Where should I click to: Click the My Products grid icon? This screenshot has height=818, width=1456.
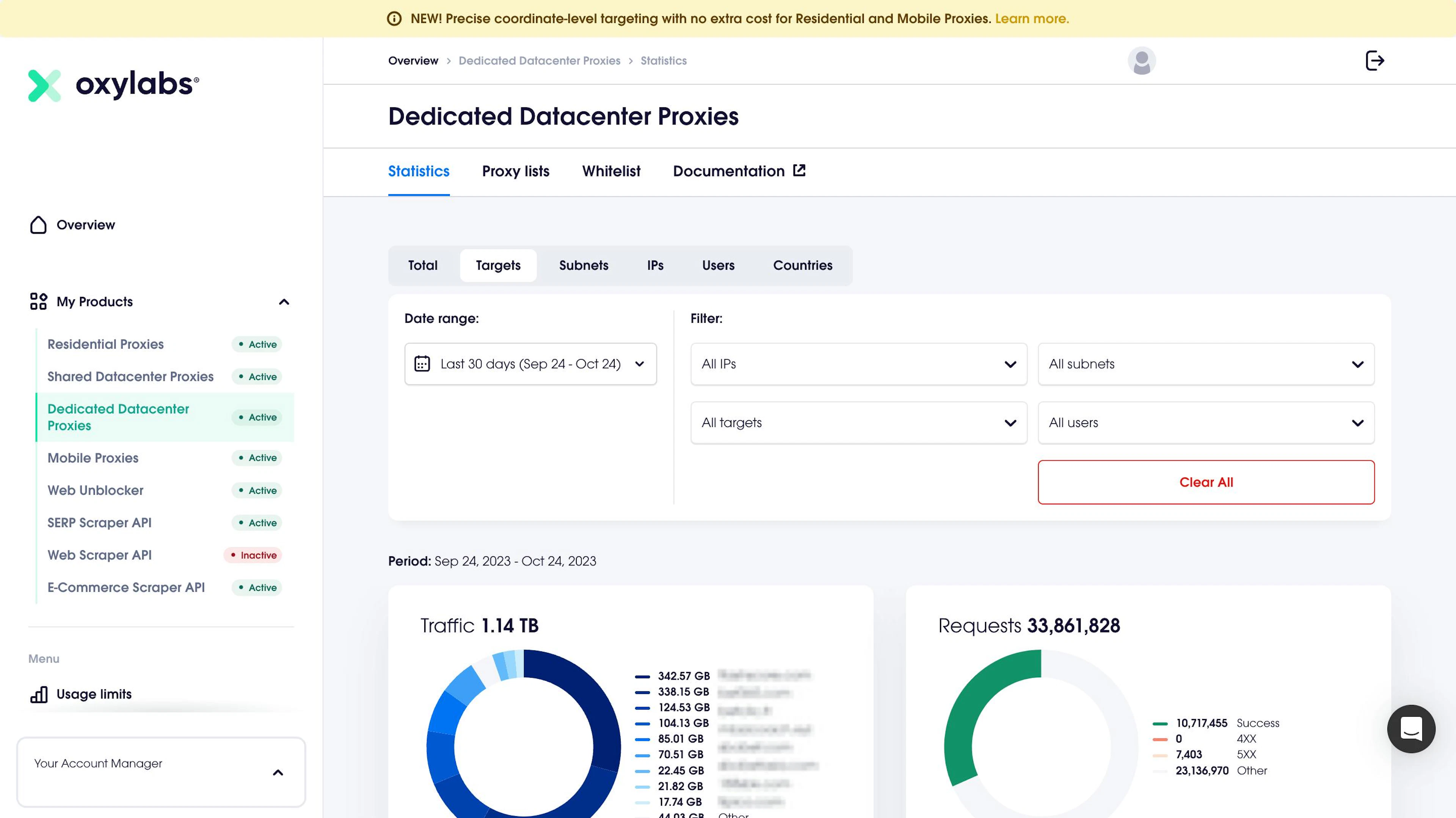[38, 301]
